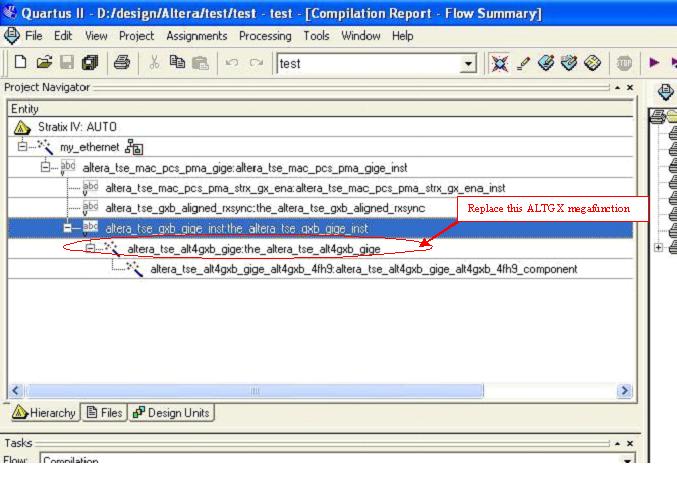Image resolution: width=677 pixels, height=499 pixels.
Task: Click the Entity column header
Action: [320, 109]
